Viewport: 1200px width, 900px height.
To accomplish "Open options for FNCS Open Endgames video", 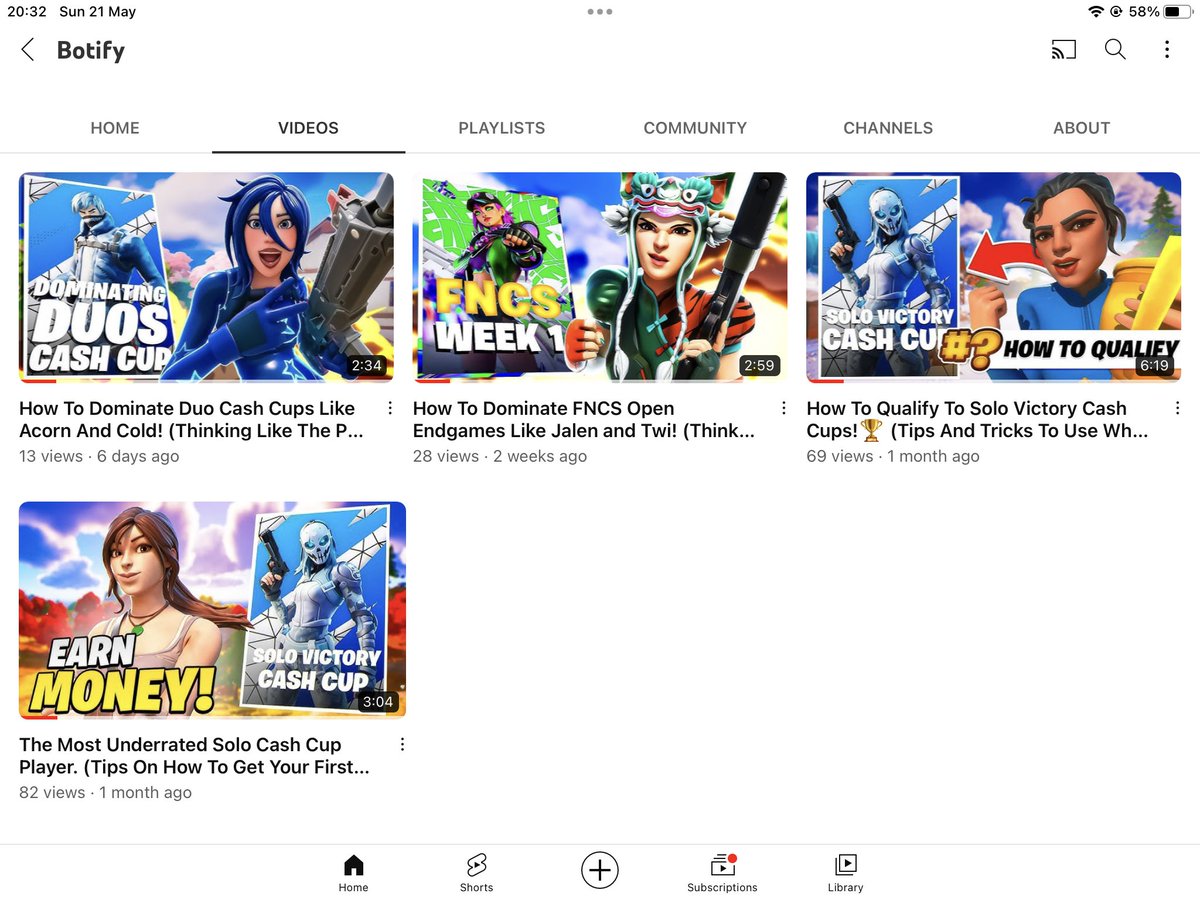I will (784, 408).
